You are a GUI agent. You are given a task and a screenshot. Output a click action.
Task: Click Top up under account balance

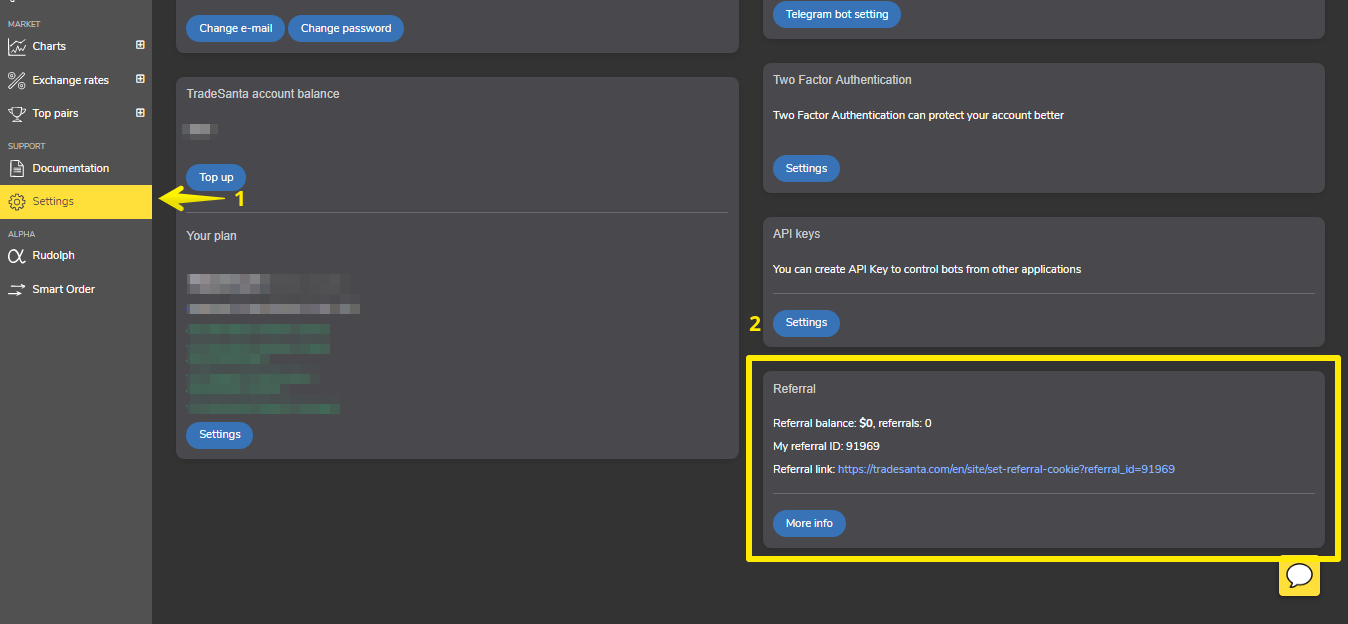tap(216, 177)
